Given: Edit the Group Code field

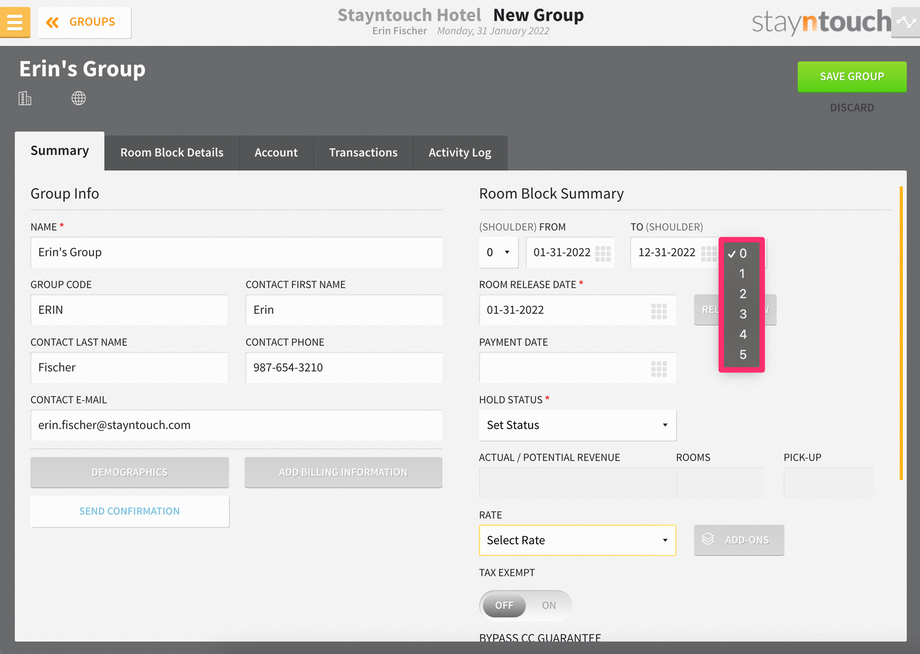Looking at the screenshot, I should [x=129, y=310].
